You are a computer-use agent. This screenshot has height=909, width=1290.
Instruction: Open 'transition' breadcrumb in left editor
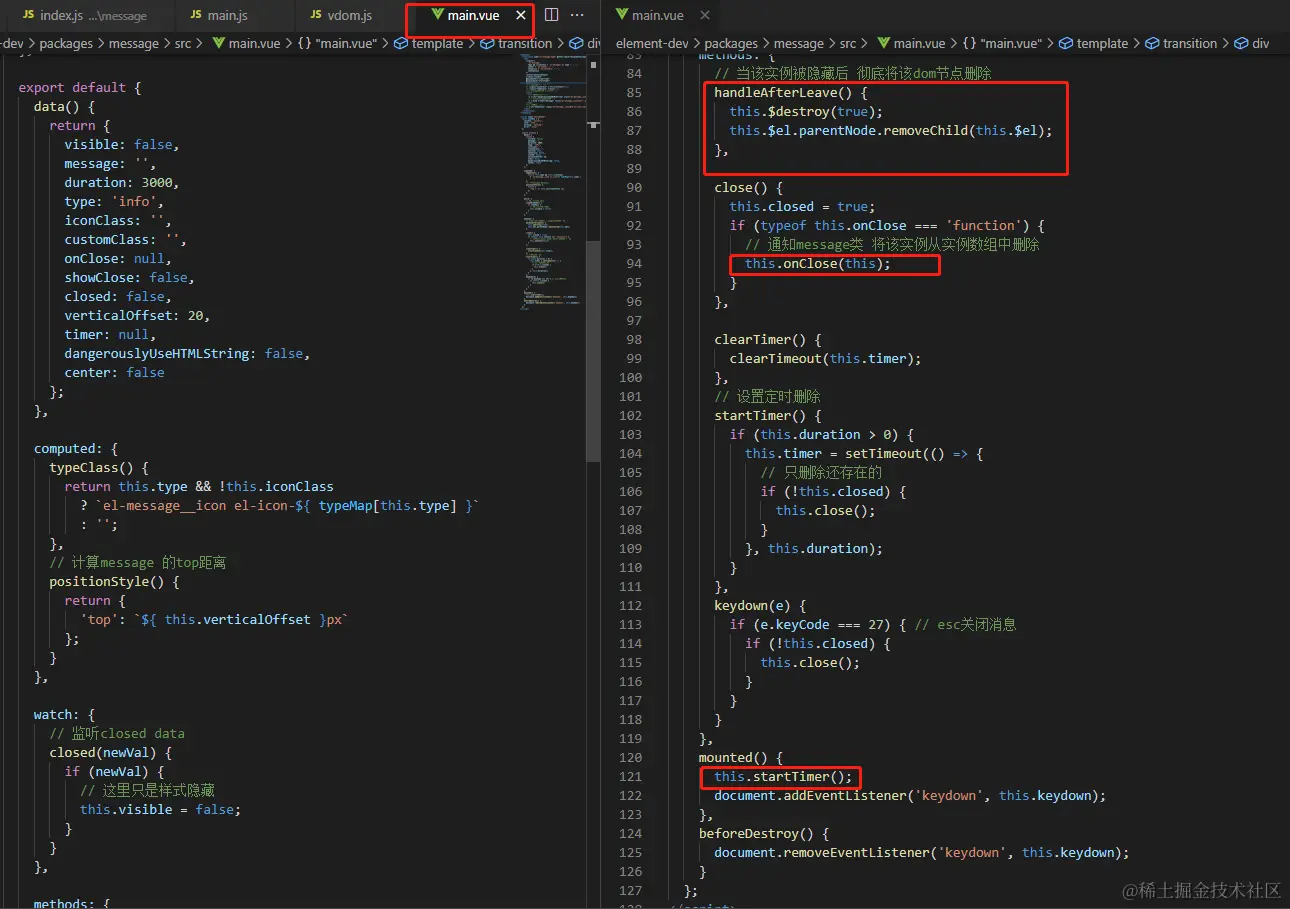(525, 44)
